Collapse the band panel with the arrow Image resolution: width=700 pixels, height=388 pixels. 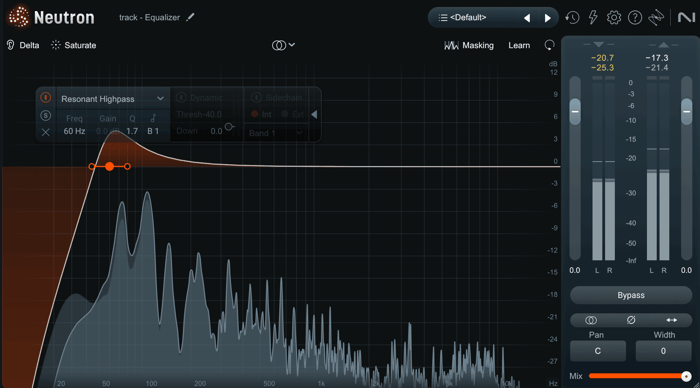pyautogui.click(x=314, y=114)
